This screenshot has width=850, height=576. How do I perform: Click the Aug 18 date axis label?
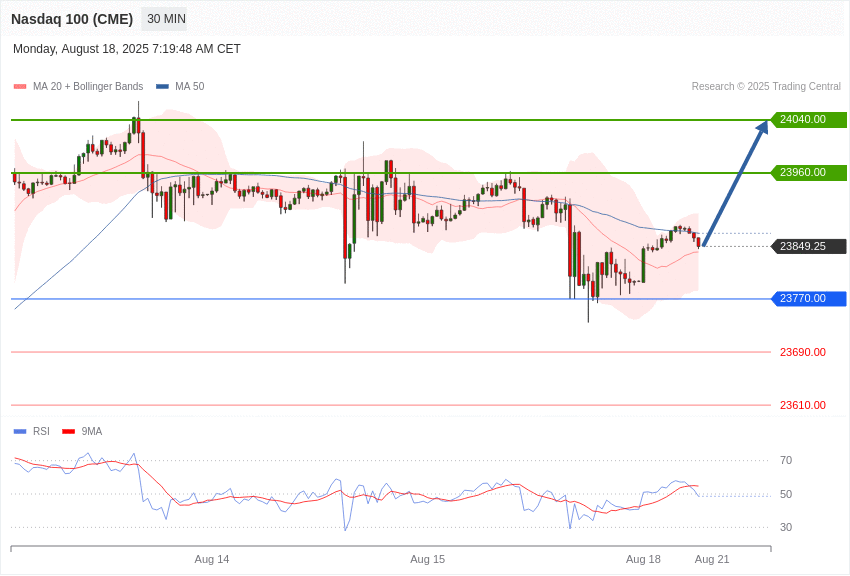[643, 559]
